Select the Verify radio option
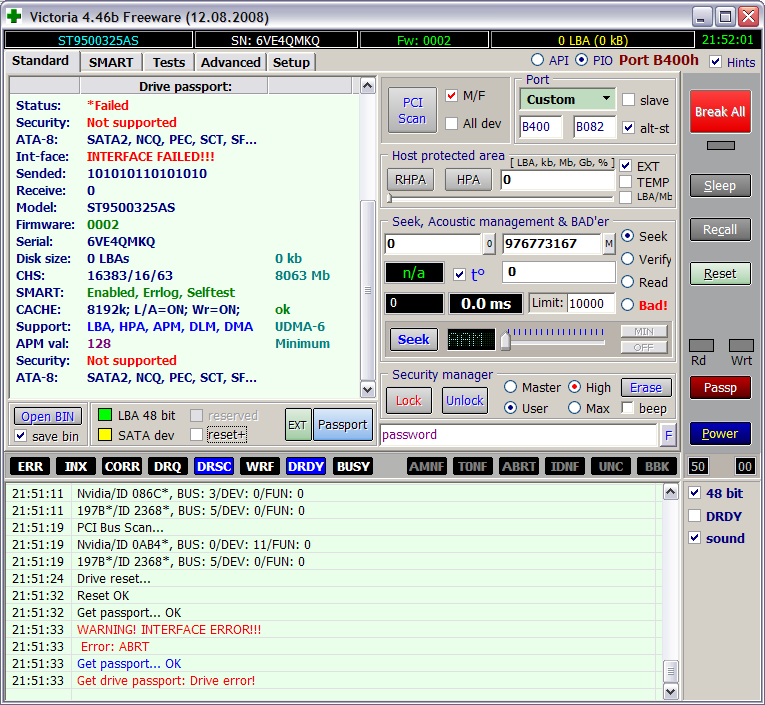Screen dimensions: 765x705 [x=627, y=259]
